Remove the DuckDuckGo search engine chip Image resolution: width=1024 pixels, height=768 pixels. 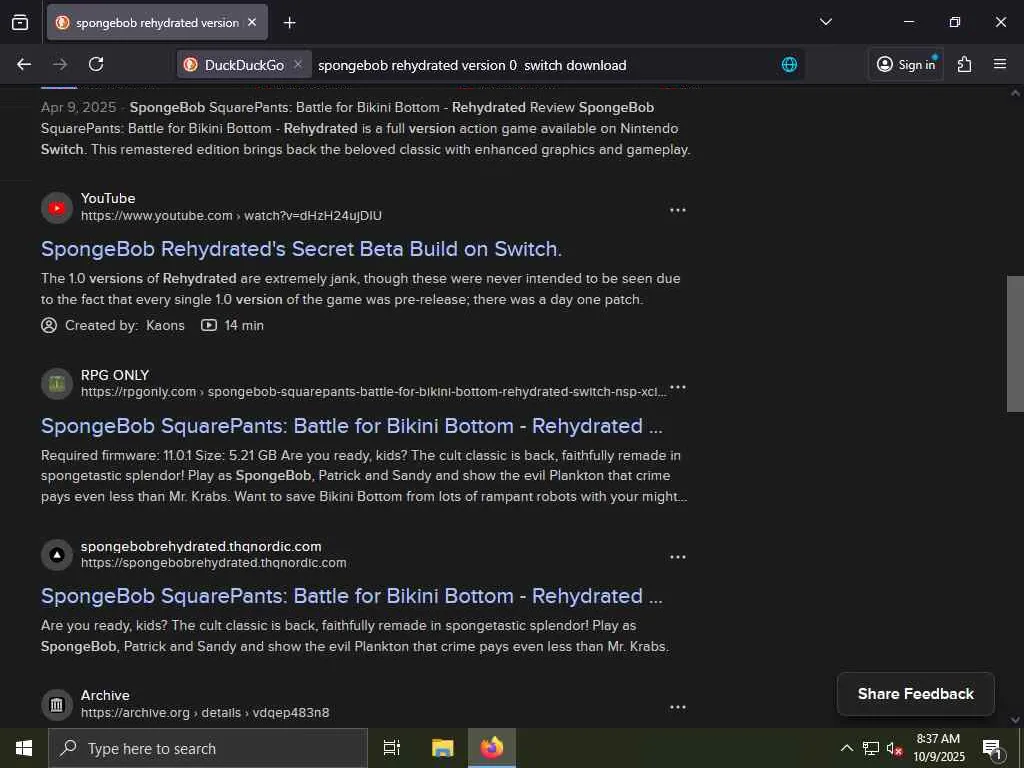click(298, 64)
